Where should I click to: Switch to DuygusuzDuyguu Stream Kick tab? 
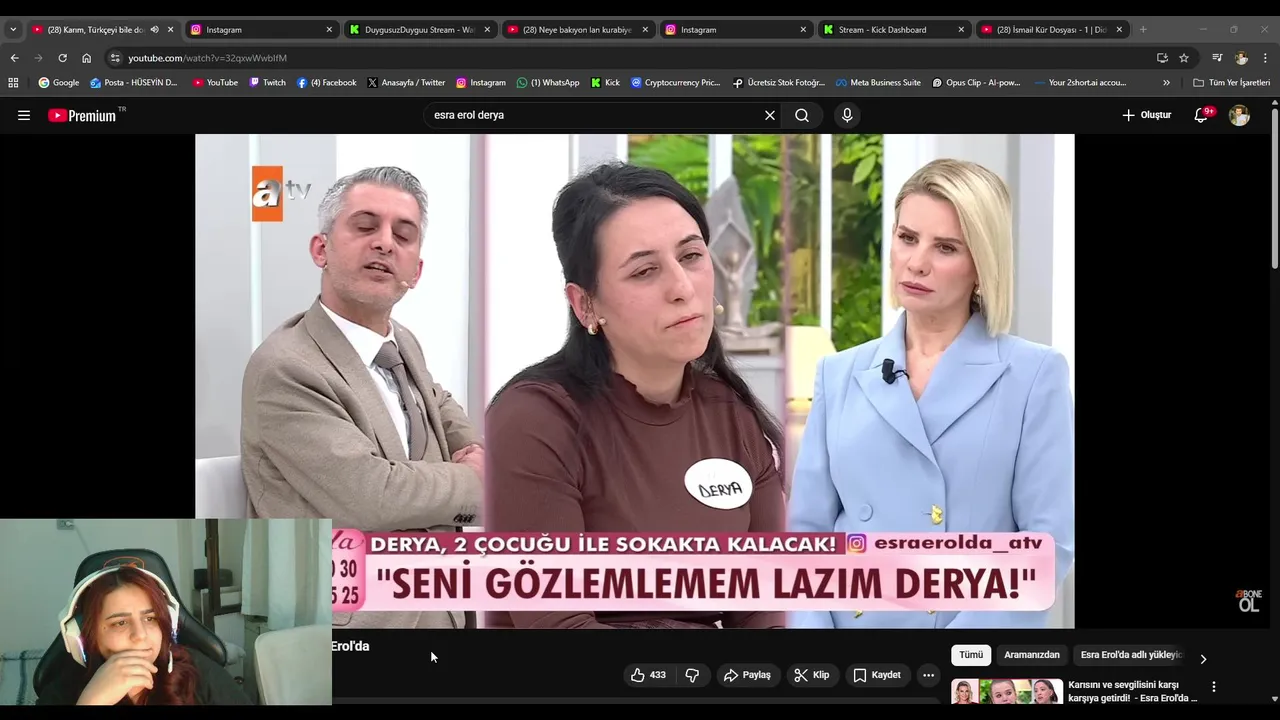(419, 30)
